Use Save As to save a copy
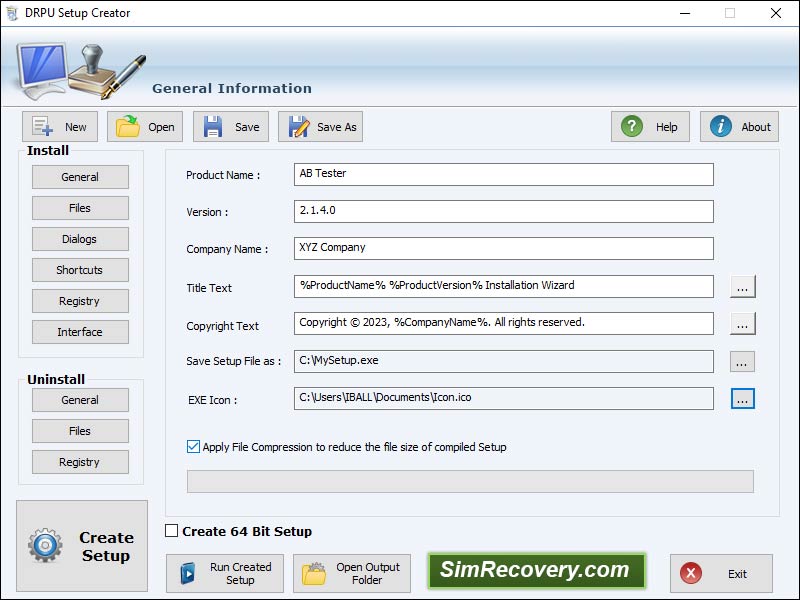Screen dimensions: 800x600 [319, 126]
